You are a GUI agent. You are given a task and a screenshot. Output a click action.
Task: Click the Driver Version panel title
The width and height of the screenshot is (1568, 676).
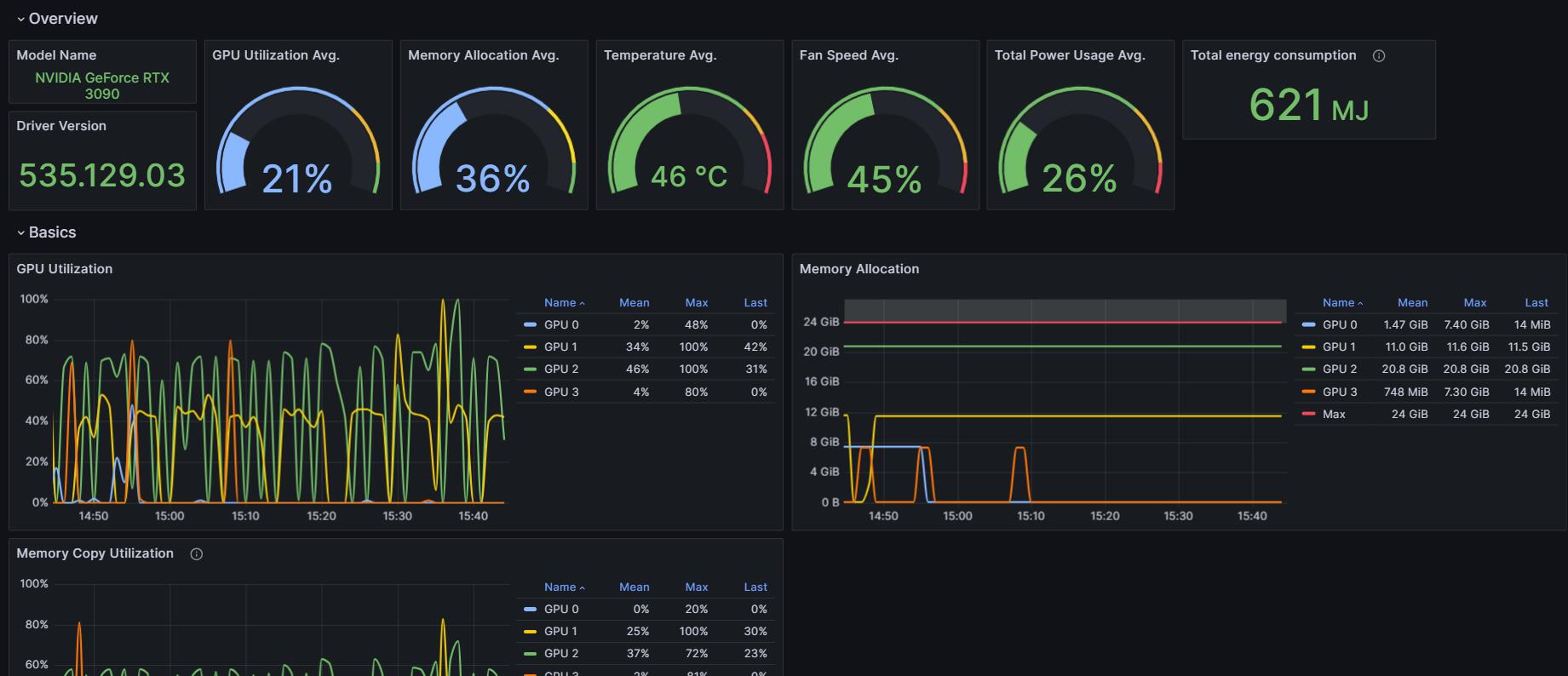coord(61,125)
